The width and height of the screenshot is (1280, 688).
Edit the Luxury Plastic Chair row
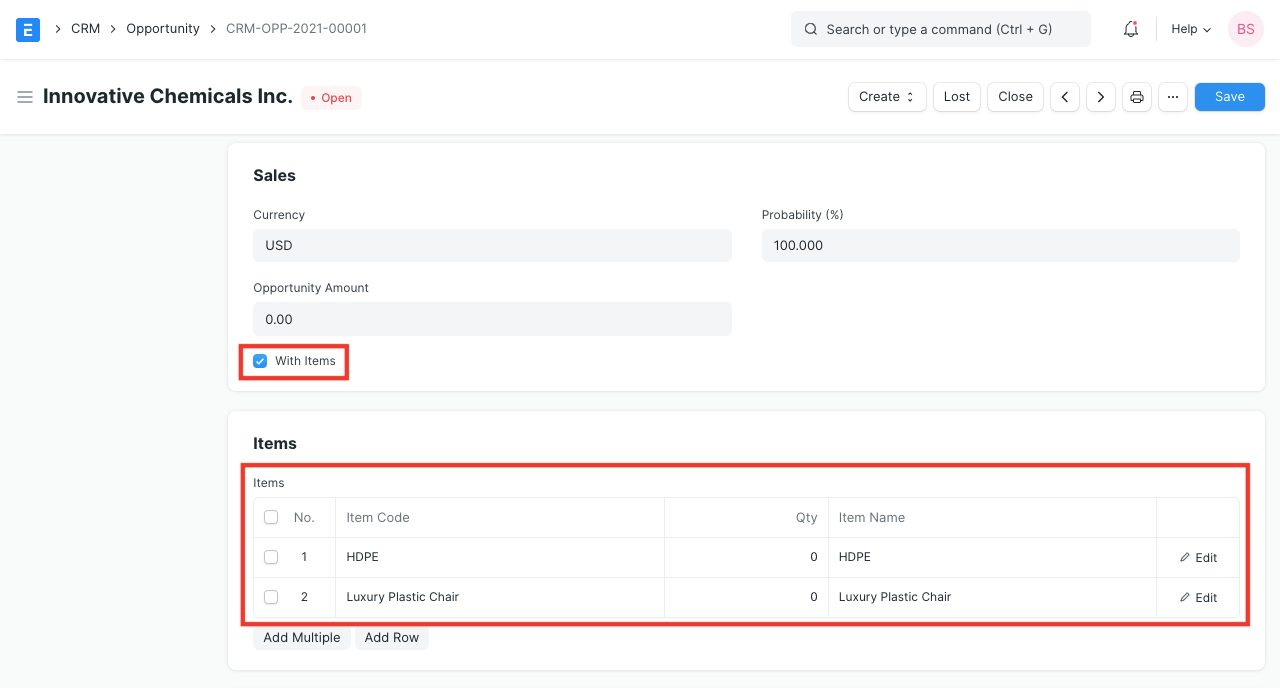(1198, 597)
